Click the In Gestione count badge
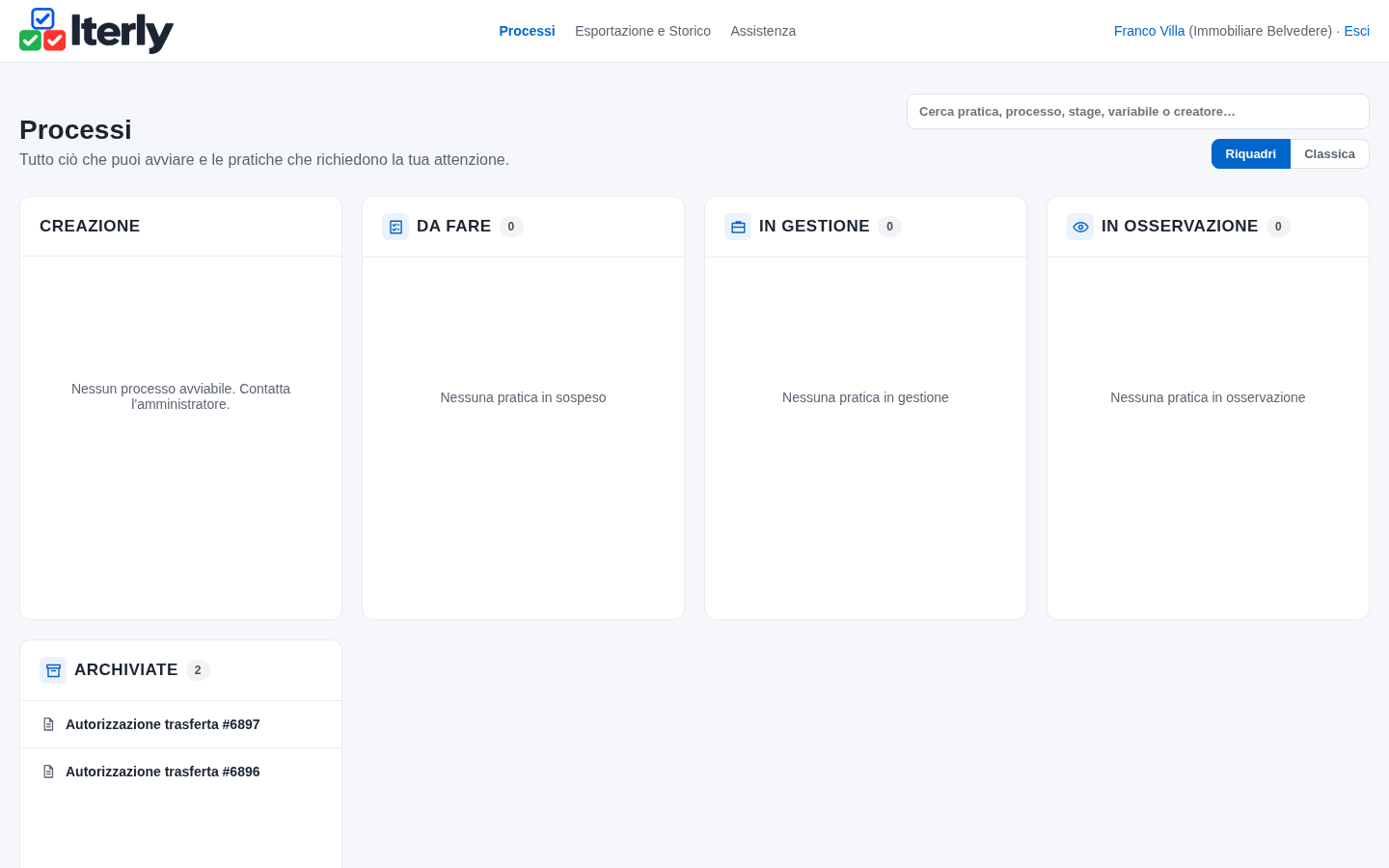 pyautogui.click(x=889, y=227)
